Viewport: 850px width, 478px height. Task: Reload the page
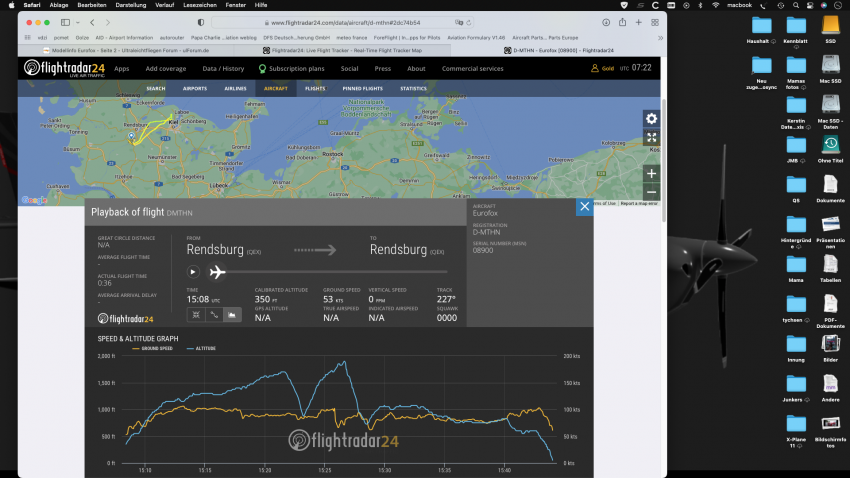click(469, 23)
